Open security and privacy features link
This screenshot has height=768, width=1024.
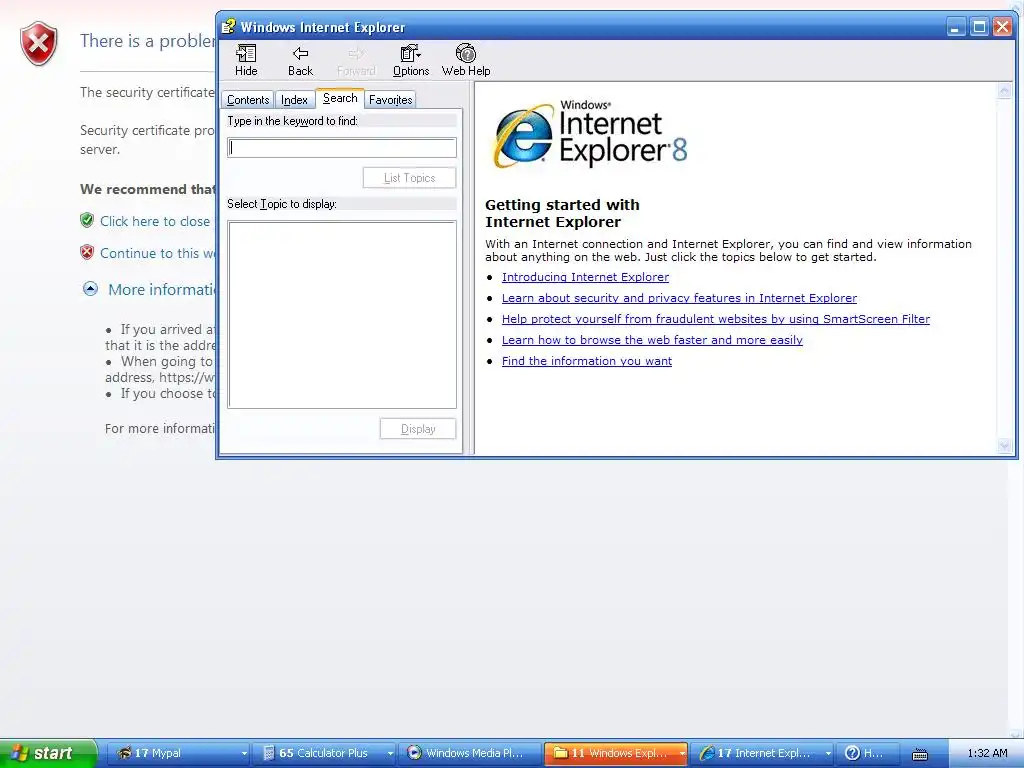679,298
